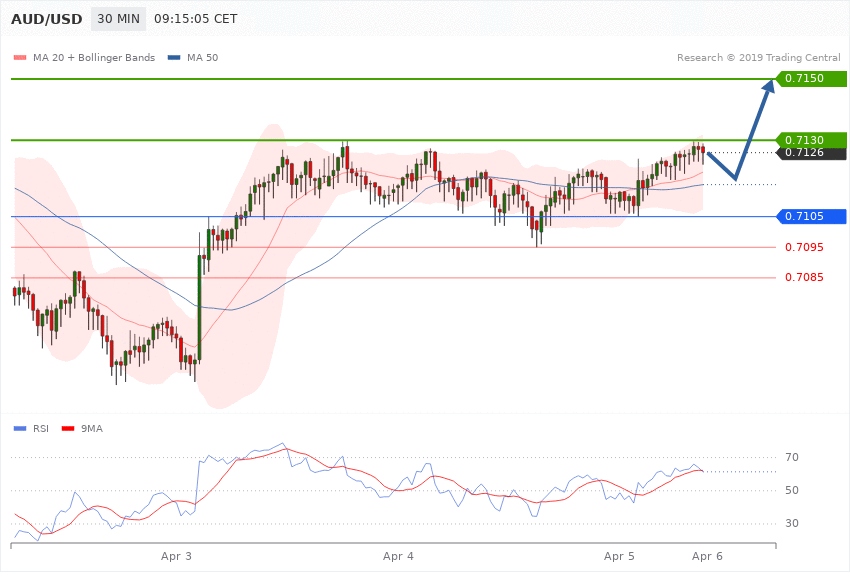The image size is (850, 576).
Task: Click the MA 50 legend color swatch
Action: (174, 58)
